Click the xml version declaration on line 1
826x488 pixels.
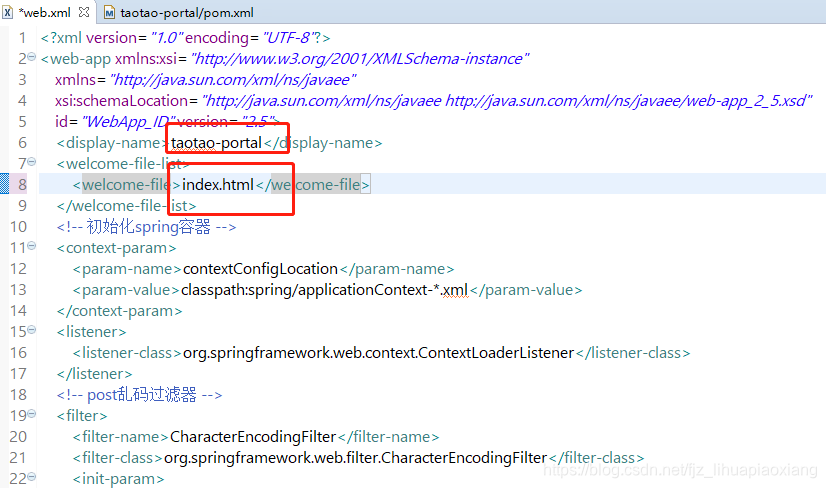point(185,38)
